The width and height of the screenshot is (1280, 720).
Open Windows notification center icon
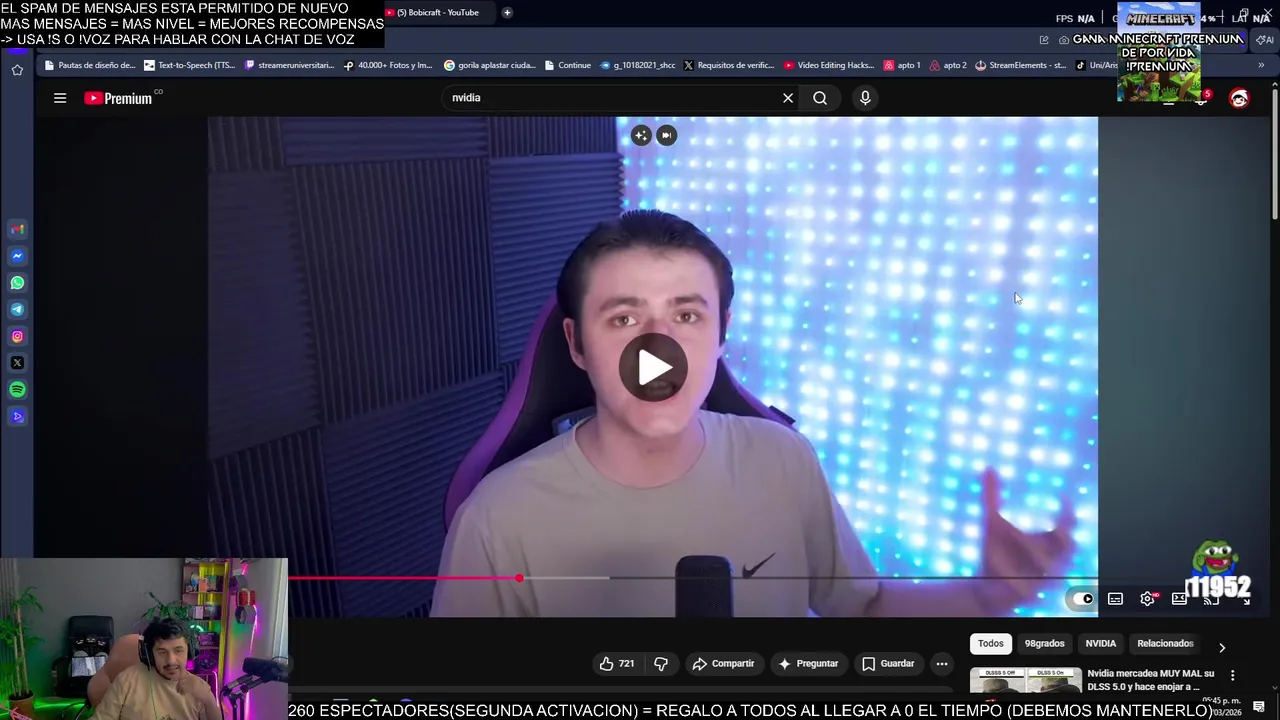point(1258,706)
